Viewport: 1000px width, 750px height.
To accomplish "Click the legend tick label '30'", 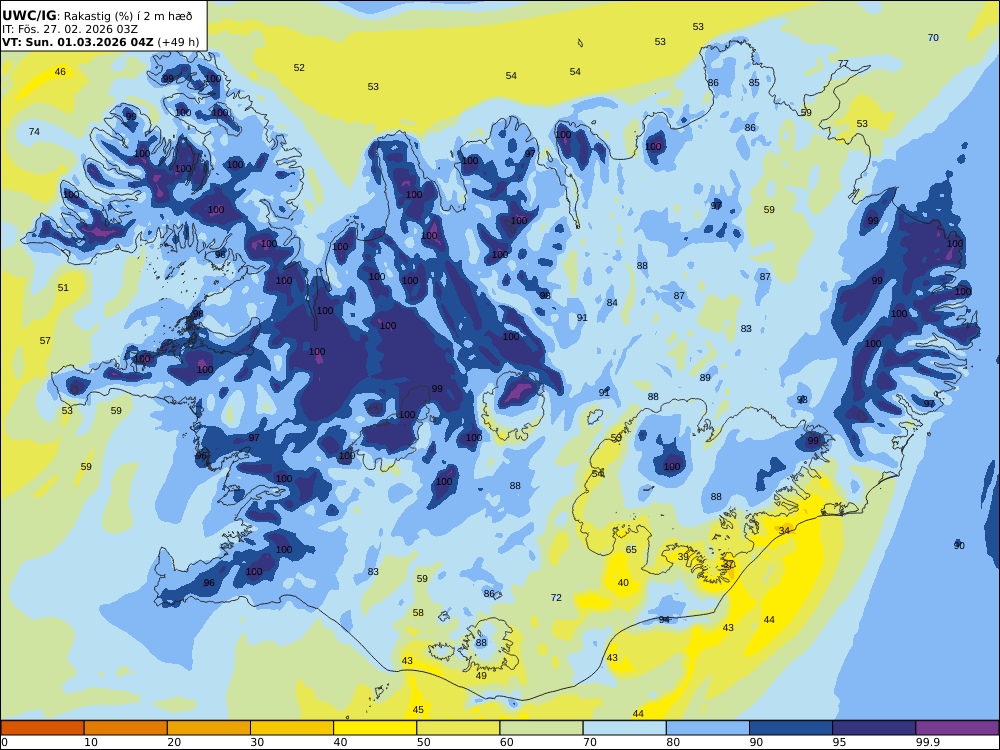I will [257, 742].
